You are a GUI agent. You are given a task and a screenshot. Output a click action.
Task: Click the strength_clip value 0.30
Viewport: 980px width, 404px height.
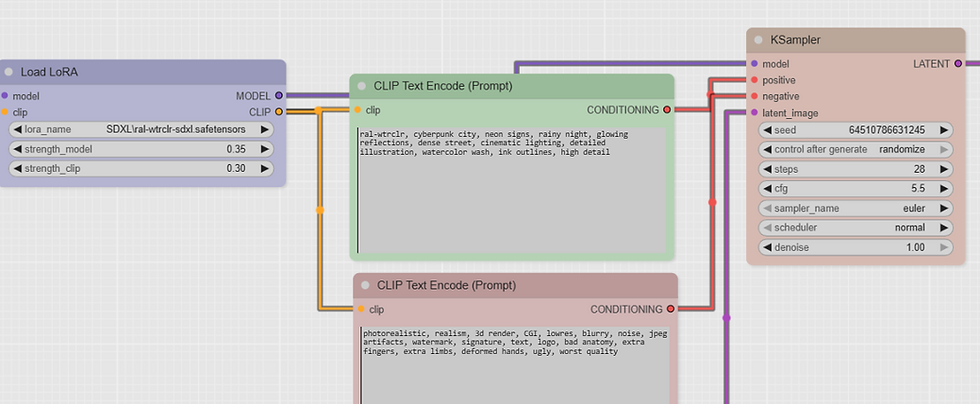click(x=236, y=169)
